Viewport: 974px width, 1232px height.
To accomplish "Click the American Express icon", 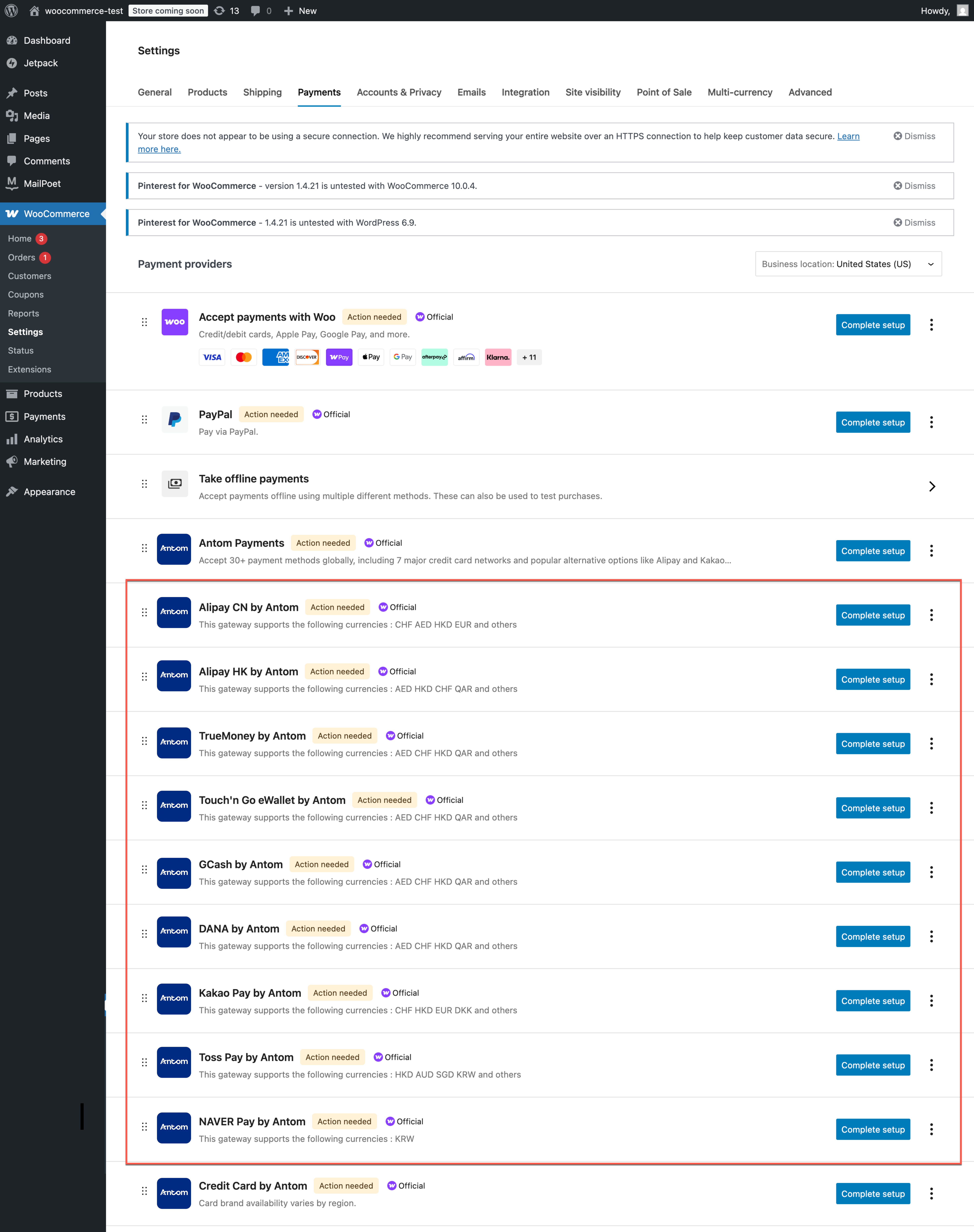I will pyautogui.click(x=275, y=357).
